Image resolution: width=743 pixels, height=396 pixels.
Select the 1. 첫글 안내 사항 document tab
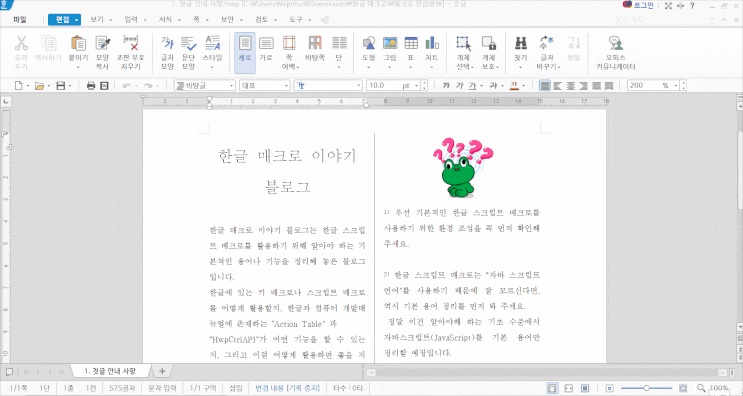coord(110,371)
